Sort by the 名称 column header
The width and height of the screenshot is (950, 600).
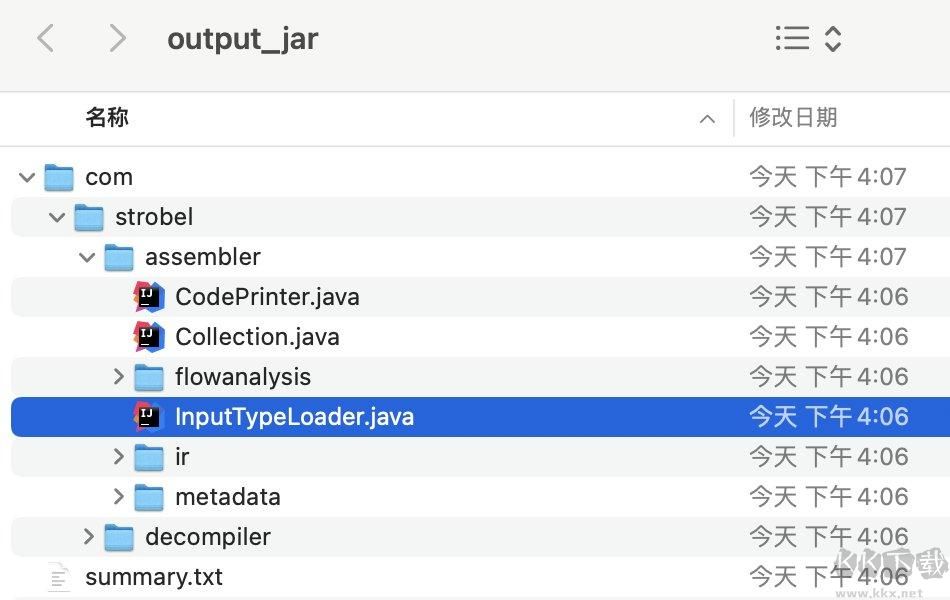point(107,118)
